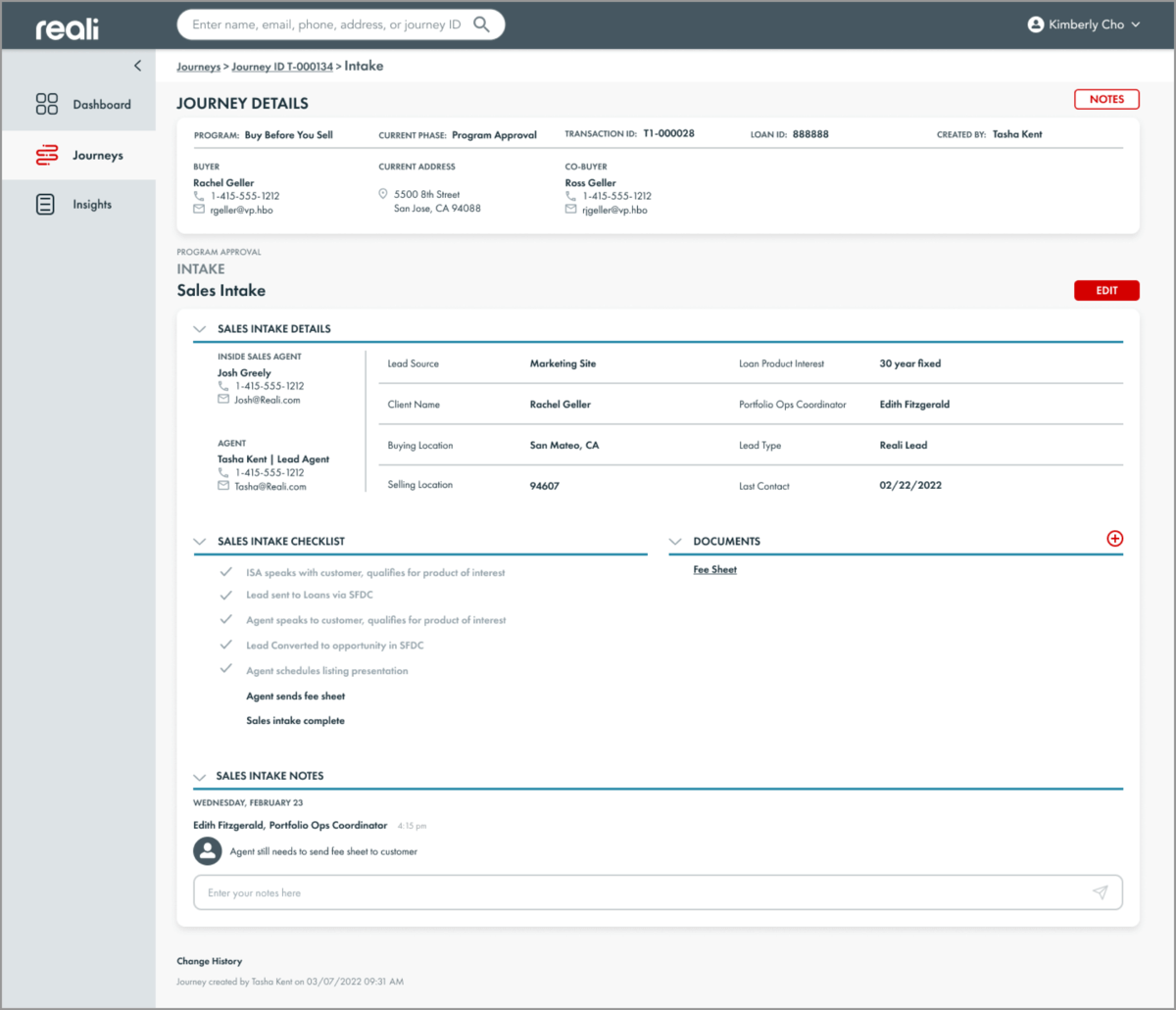The height and width of the screenshot is (1010, 1176).
Task: Collapse the Sales Intake Details section
Action: coord(200,329)
